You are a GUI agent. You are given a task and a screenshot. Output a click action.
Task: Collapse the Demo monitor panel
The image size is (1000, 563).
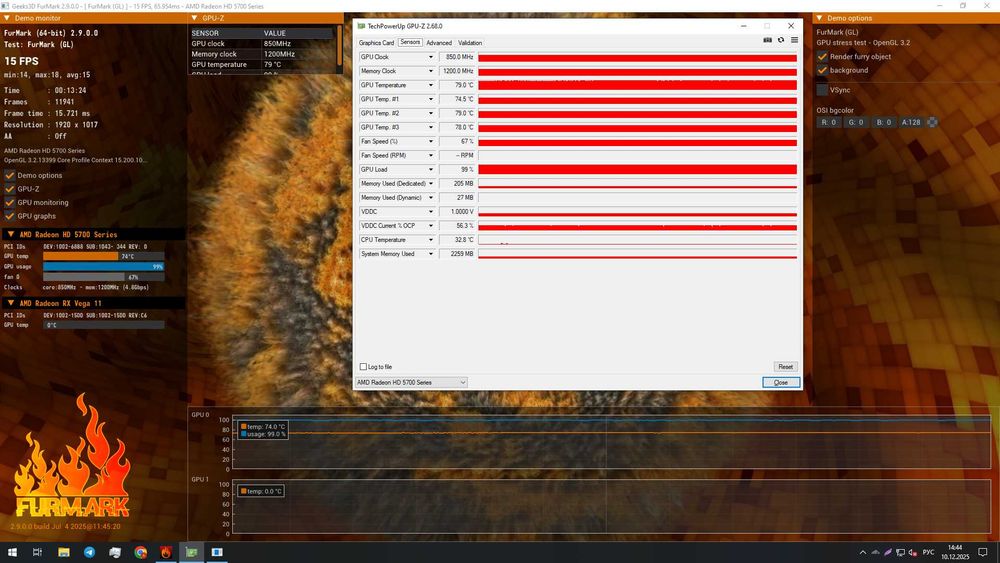tap(7, 18)
